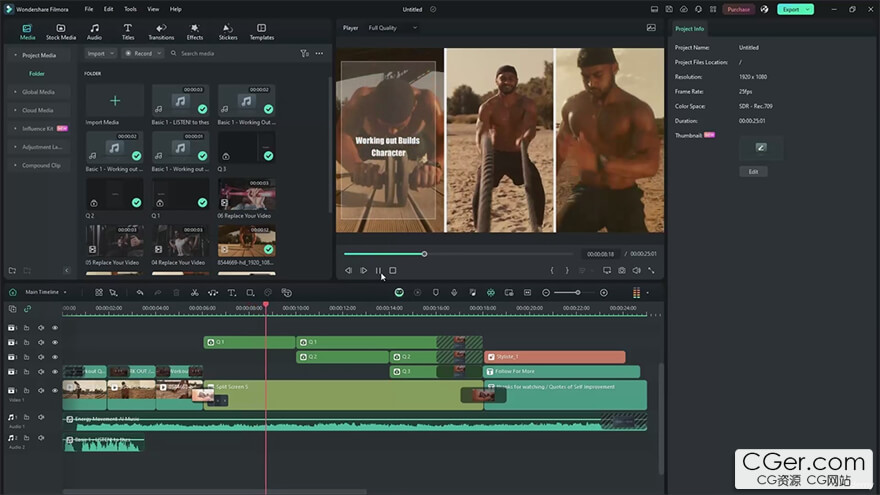Open the Templates tab
Image resolution: width=880 pixels, height=495 pixels.
(262, 32)
